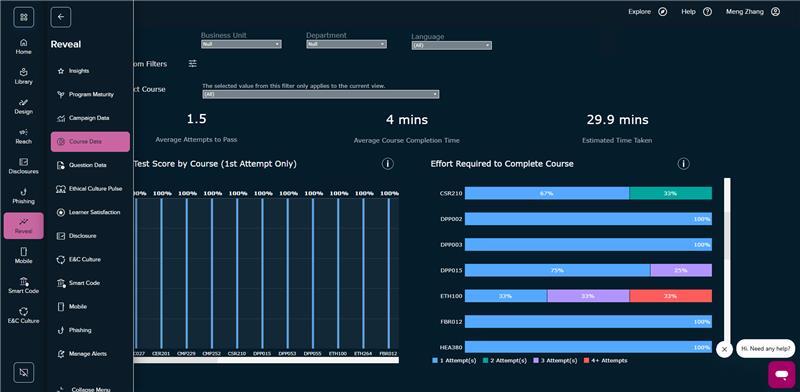Open Campaign Data menu item

point(90,118)
